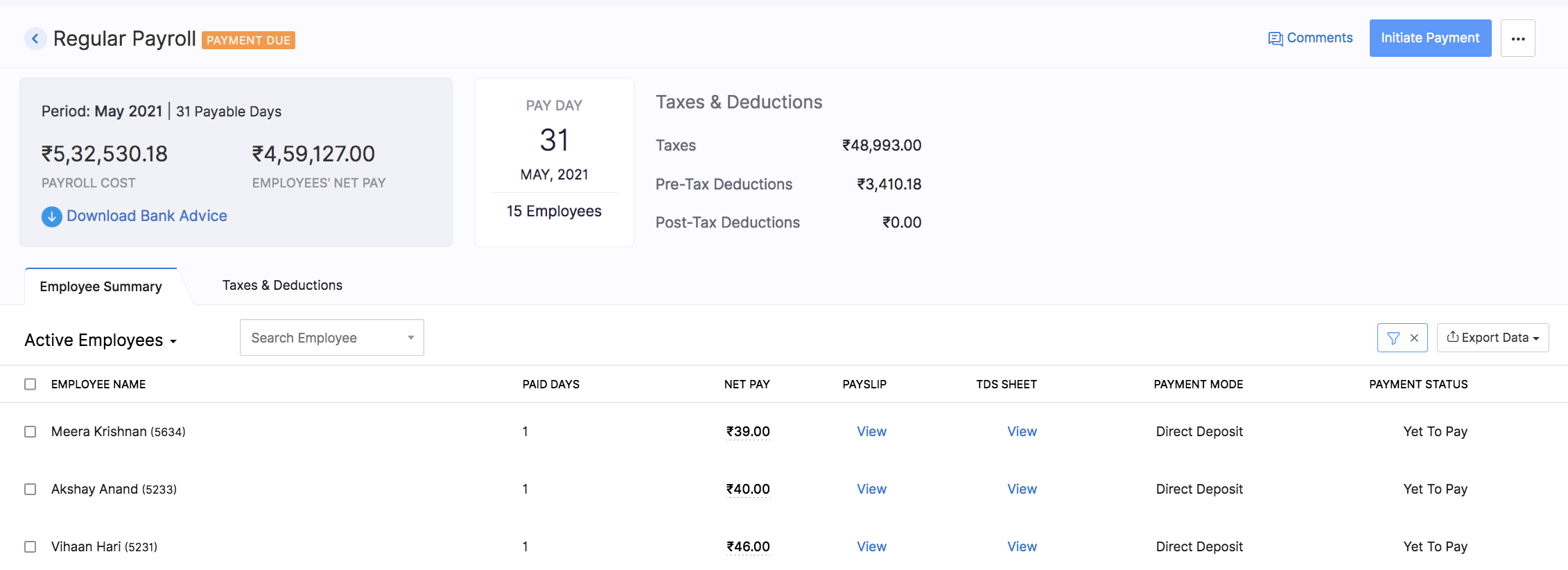Open the Comments panel
Screen dimensions: 1568x570
tap(1310, 38)
